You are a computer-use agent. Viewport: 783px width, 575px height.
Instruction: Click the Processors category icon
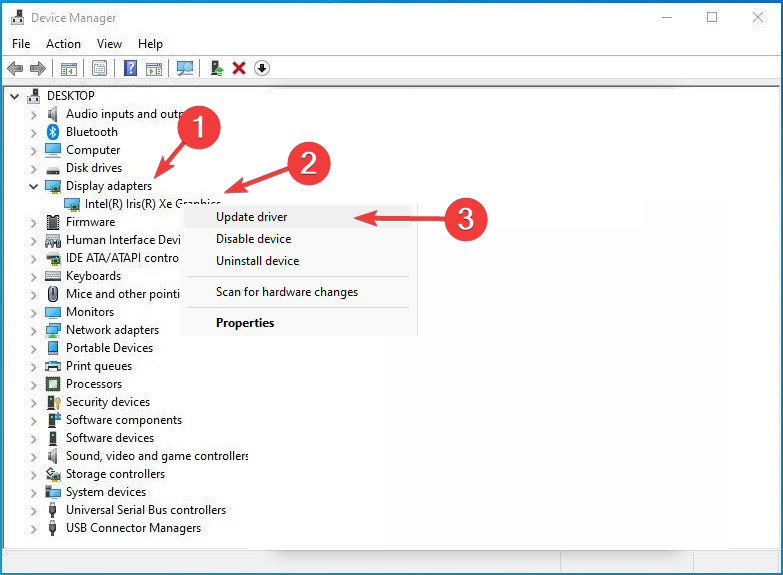(x=53, y=384)
